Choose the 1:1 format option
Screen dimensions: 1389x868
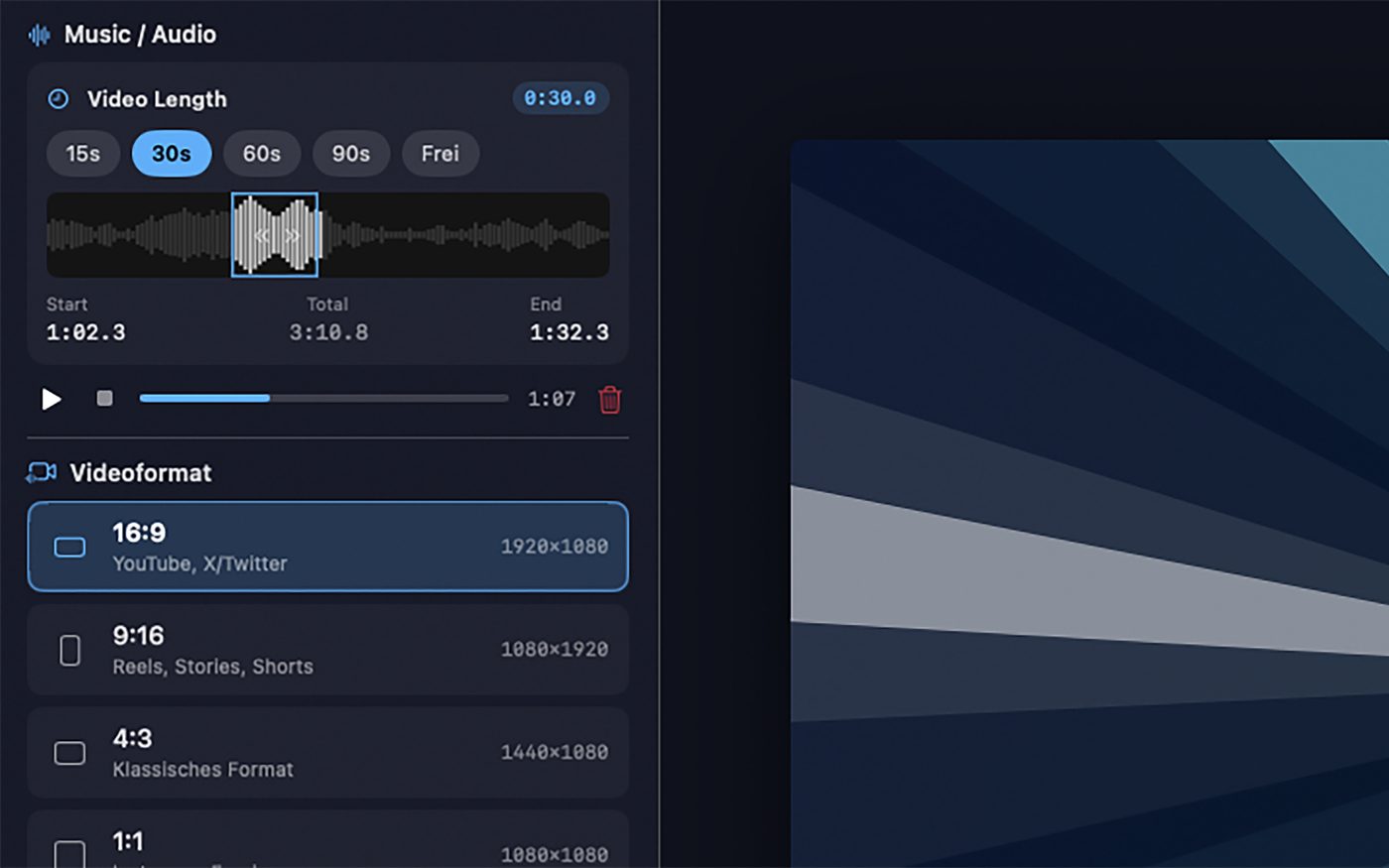(327, 843)
